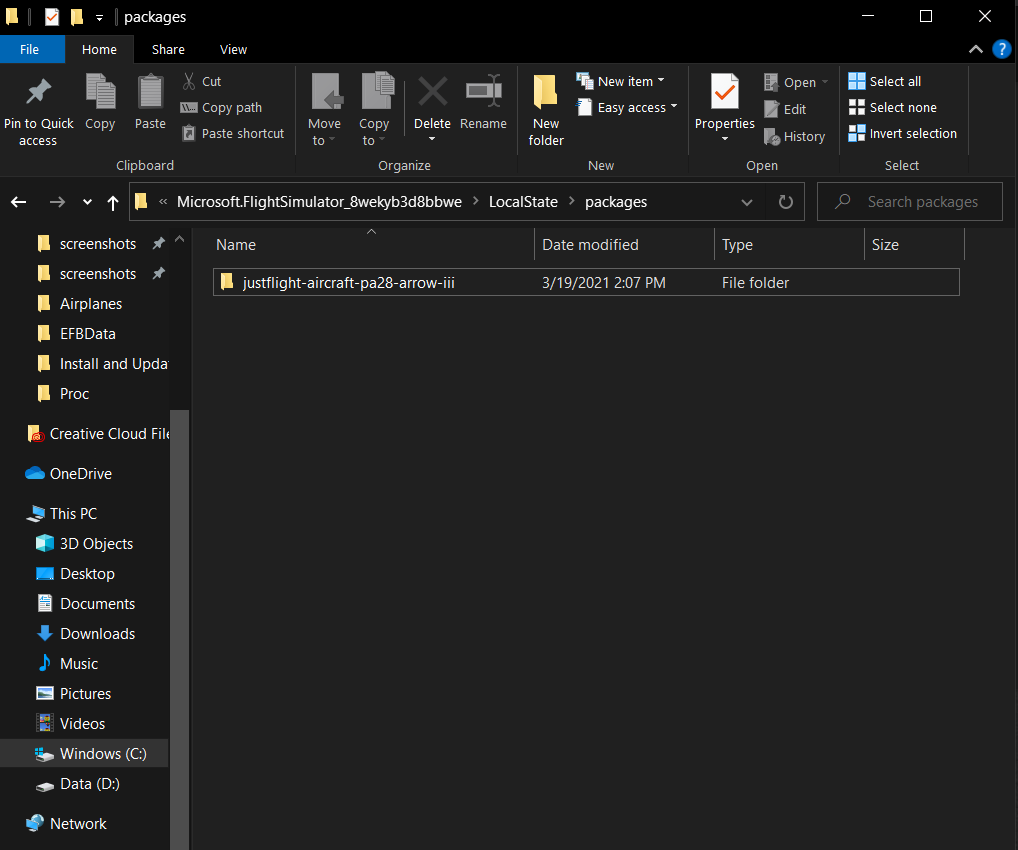The height and width of the screenshot is (850, 1018).
Task: Click the Paste ribbon icon
Action: click(x=150, y=92)
